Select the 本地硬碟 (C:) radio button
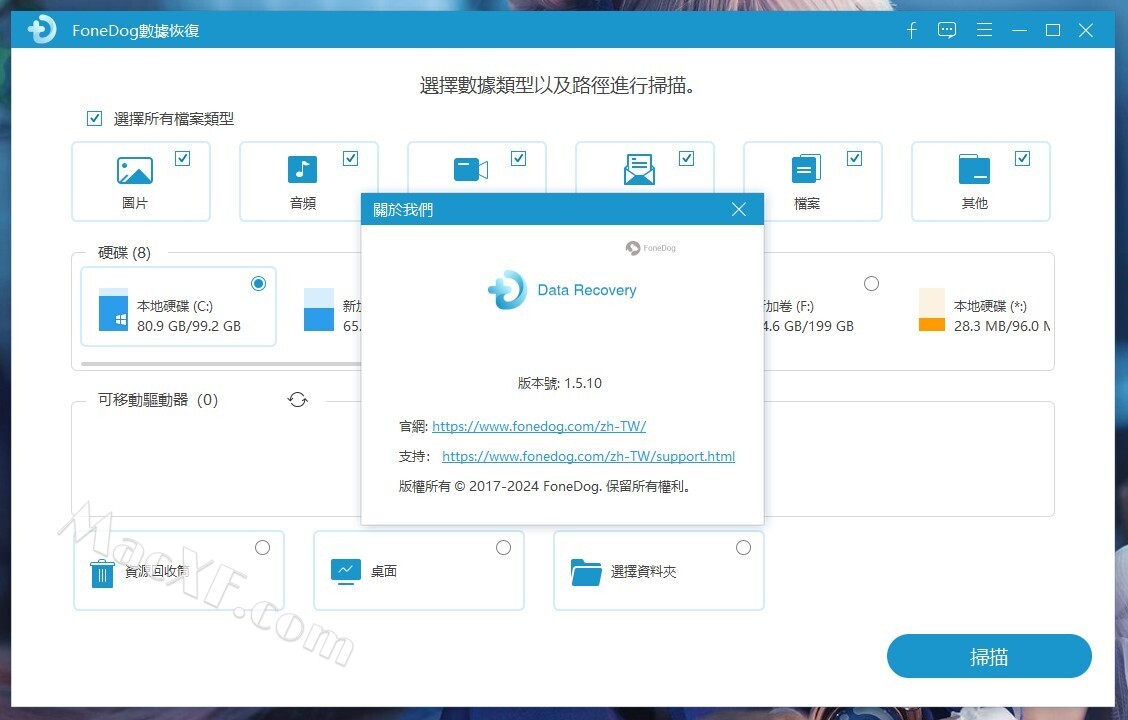This screenshot has height=720, width=1128. (x=258, y=283)
